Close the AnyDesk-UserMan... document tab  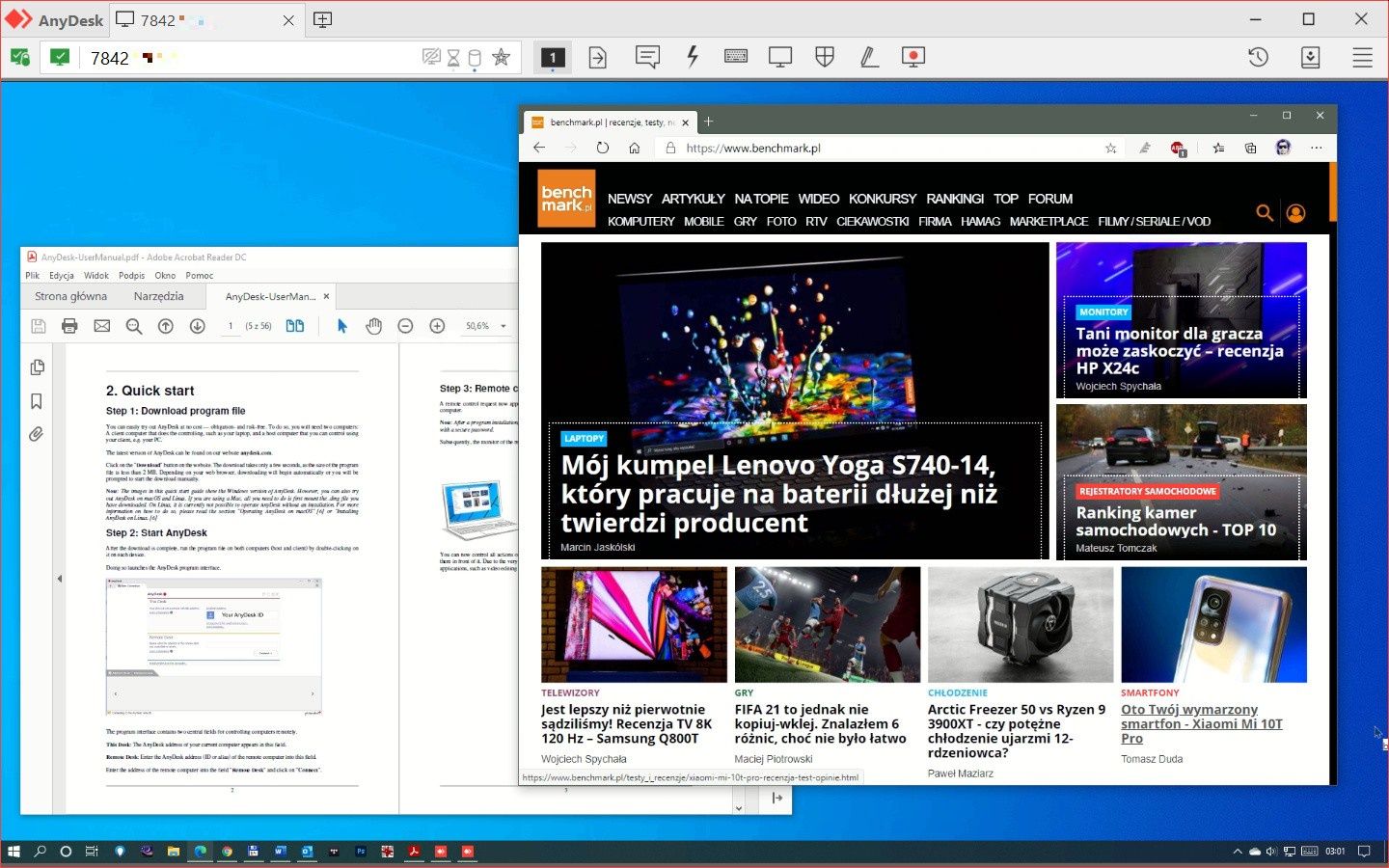point(326,297)
